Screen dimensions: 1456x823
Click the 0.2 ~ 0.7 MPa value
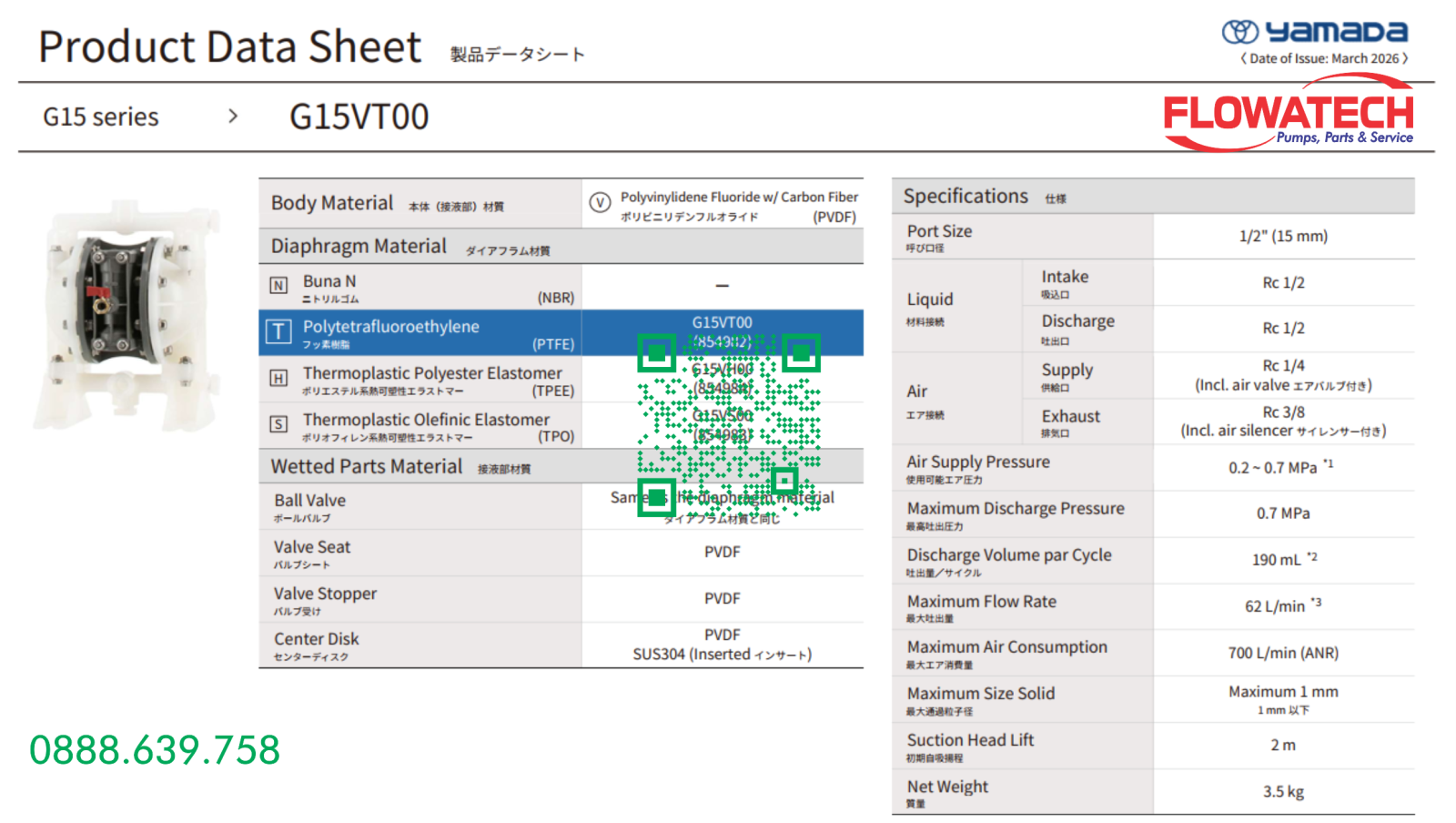pyautogui.click(x=1272, y=468)
